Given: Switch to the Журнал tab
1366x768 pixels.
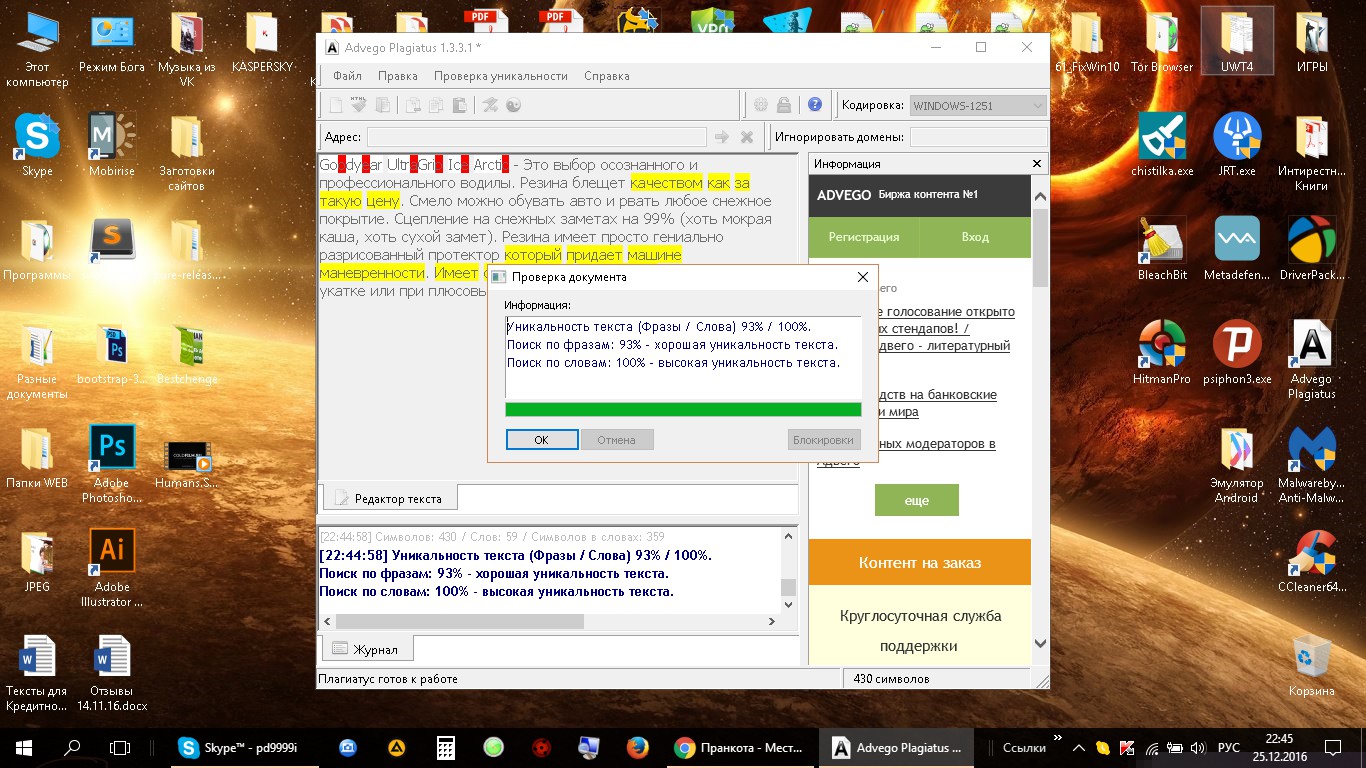Looking at the screenshot, I should [365, 649].
